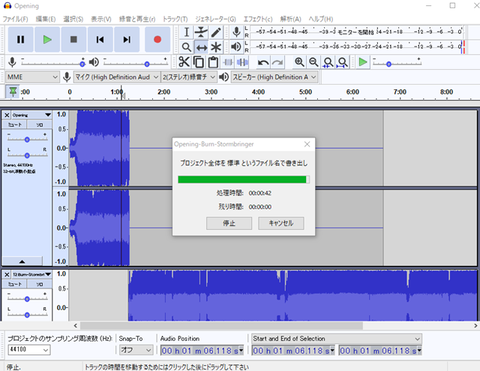Click the Redo arrow icon

pyautogui.click(x=278, y=62)
